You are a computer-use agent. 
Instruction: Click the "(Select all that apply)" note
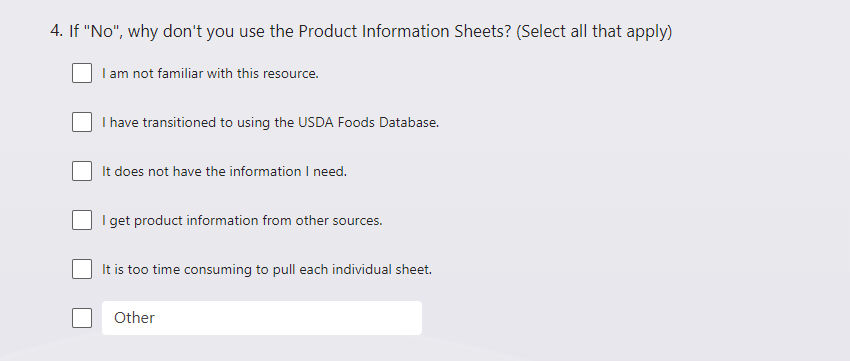click(594, 31)
